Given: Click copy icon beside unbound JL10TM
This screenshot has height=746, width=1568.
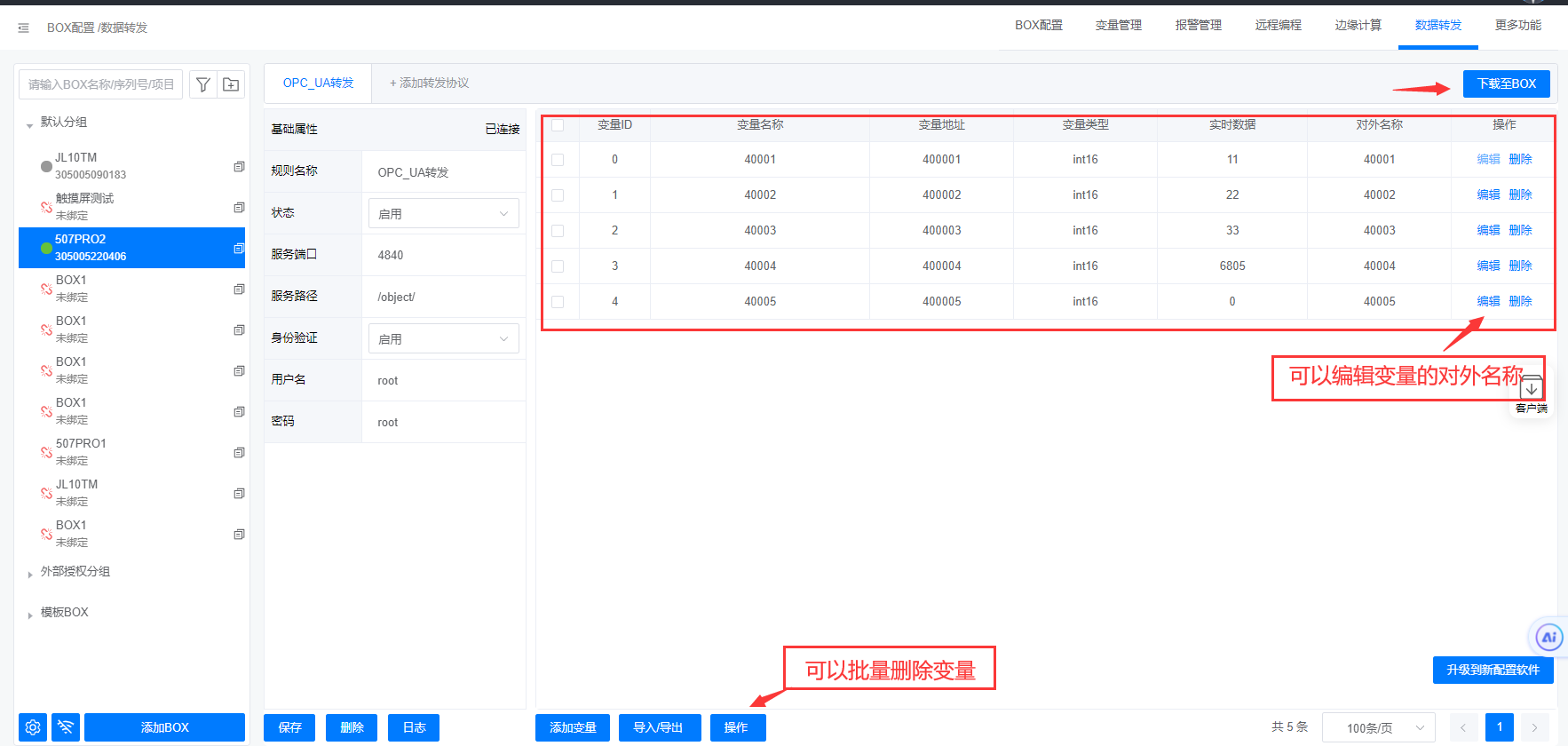Looking at the screenshot, I should point(239,494).
